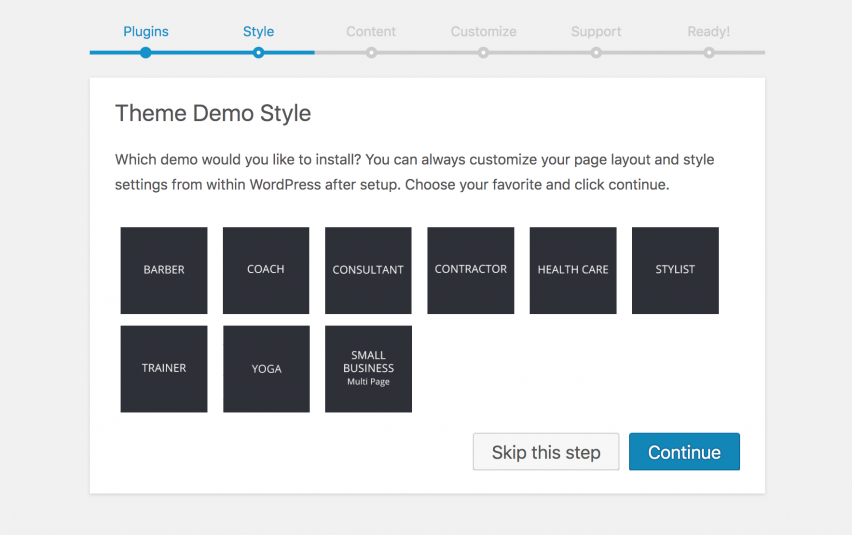Pick the Consultant demo tile
Image resolution: width=852 pixels, height=535 pixels.
[x=368, y=270]
